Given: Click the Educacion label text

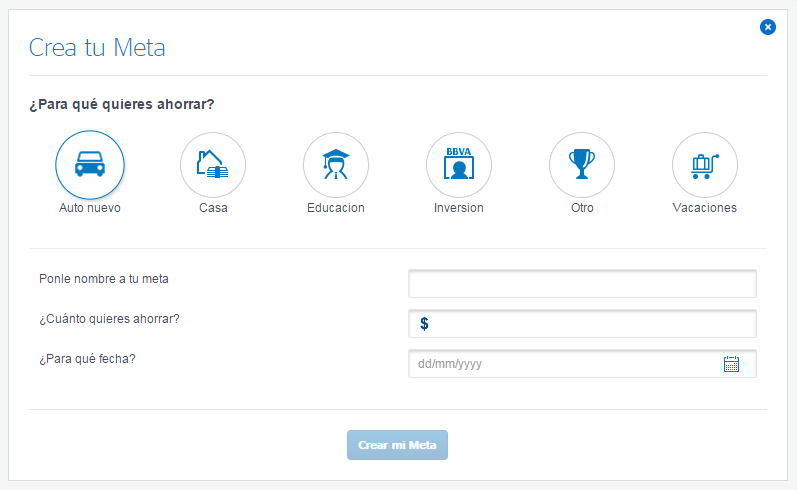Looking at the screenshot, I should [336, 208].
